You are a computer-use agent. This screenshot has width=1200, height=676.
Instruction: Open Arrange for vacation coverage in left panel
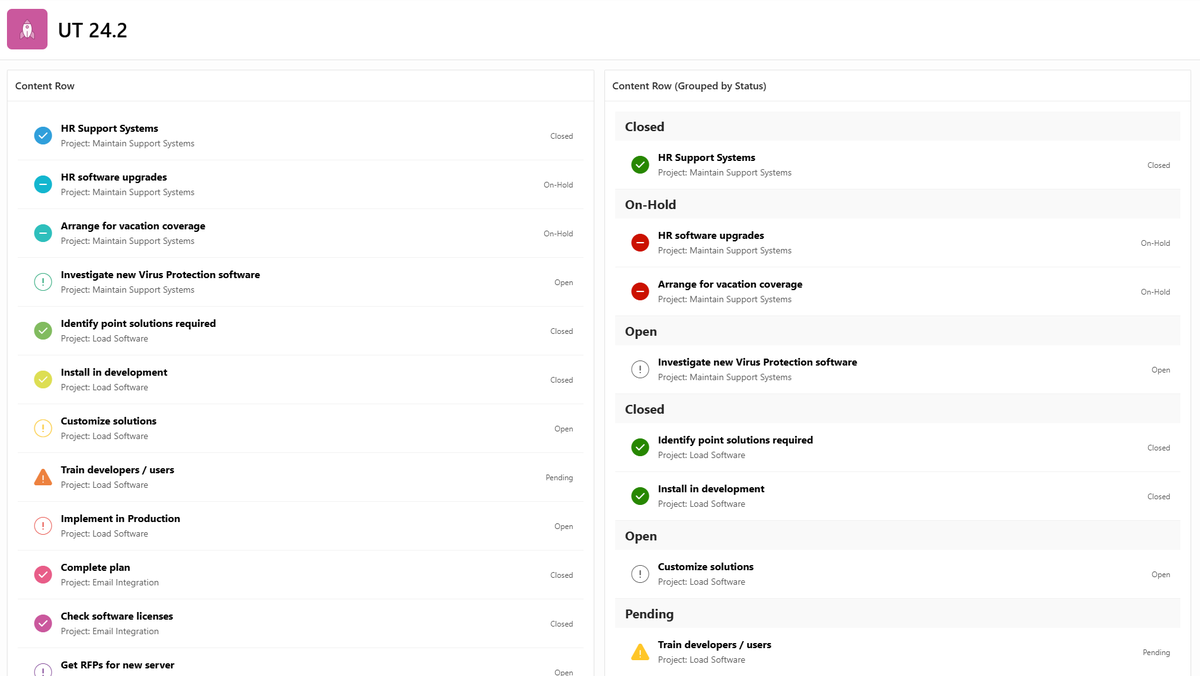tap(133, 226)
